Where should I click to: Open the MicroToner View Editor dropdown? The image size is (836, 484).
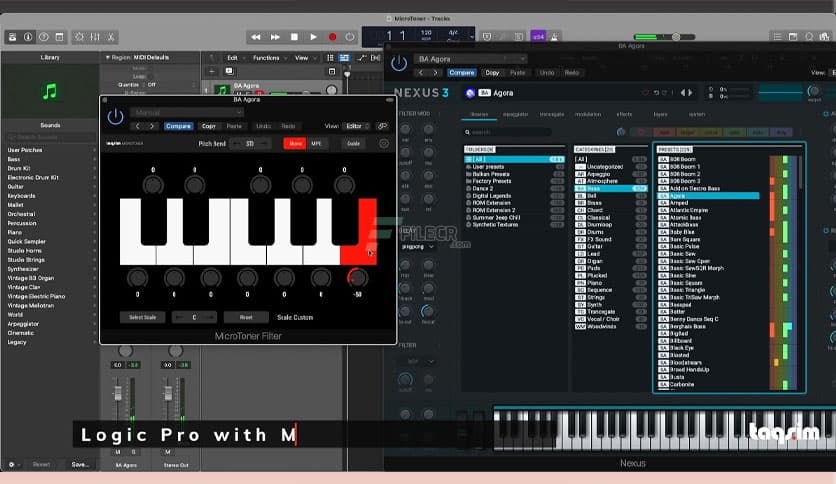coord(355,126)
